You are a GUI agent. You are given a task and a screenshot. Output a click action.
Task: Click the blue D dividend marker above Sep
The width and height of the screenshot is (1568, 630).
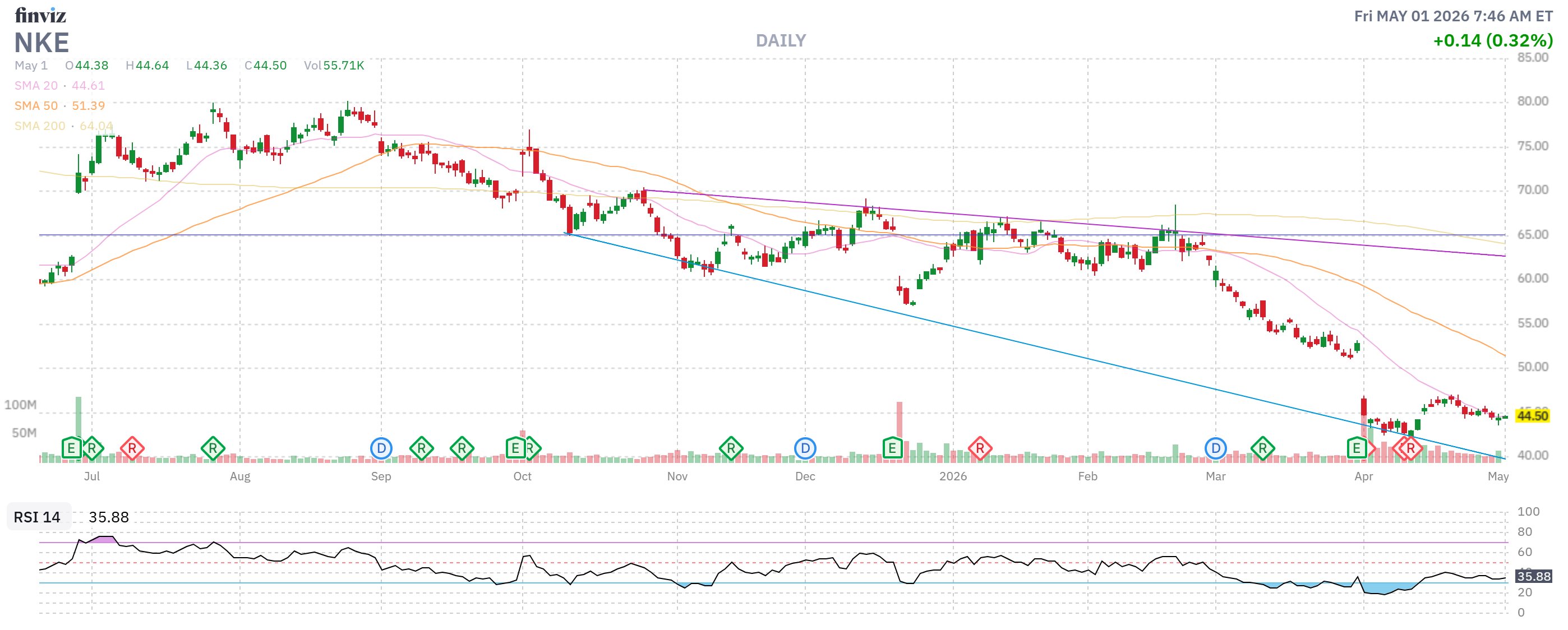[381, 449]
